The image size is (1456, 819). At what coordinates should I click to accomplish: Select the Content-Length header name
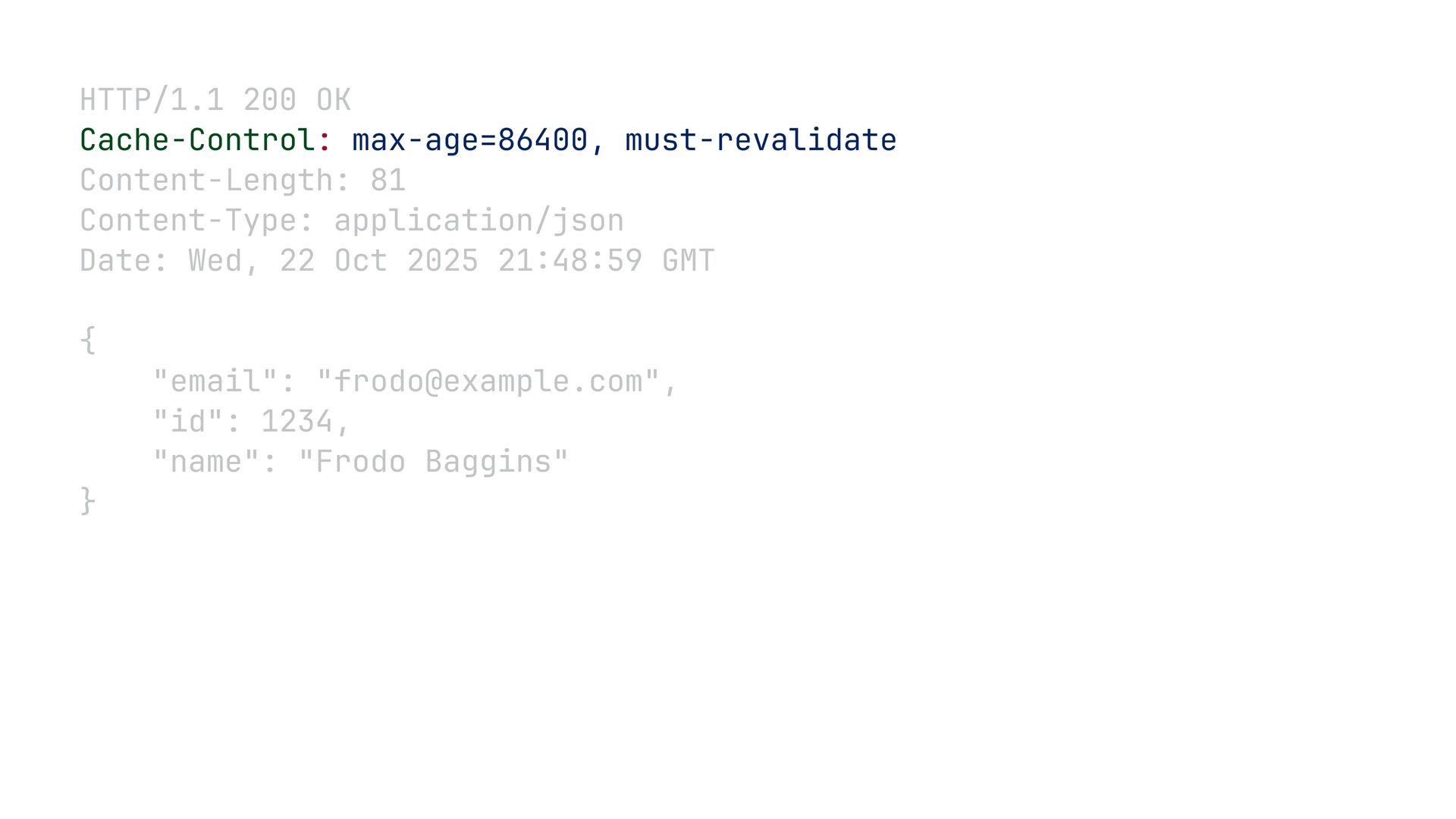(206, 181)
